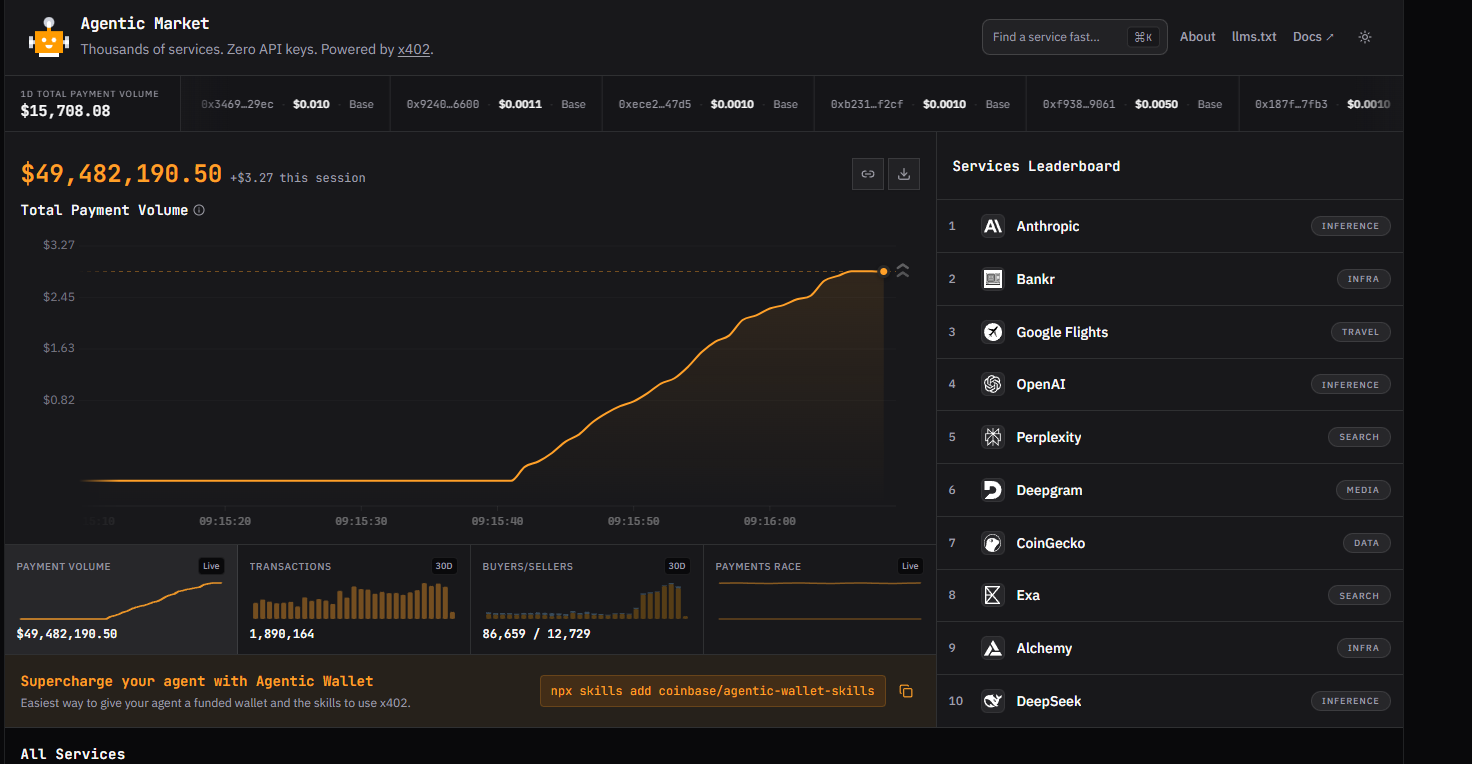Copy chart link using the link icon

click(x=867, y=174)
